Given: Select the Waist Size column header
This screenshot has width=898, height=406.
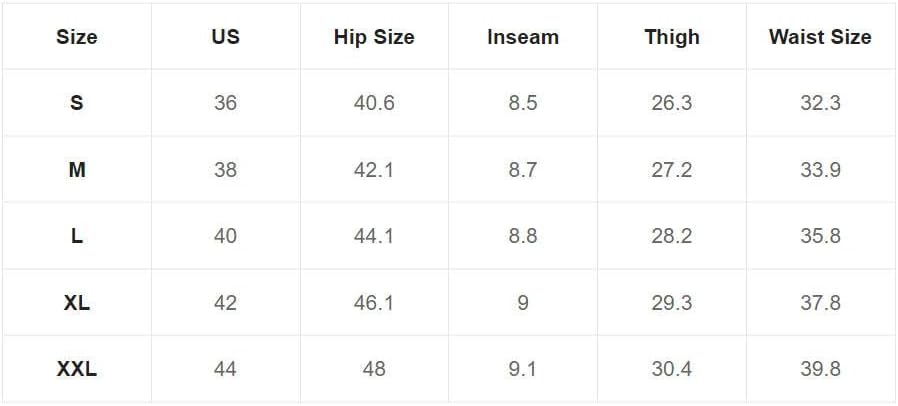Looking at the screenshot, I should pyautogui.click(x=820, y=37).
